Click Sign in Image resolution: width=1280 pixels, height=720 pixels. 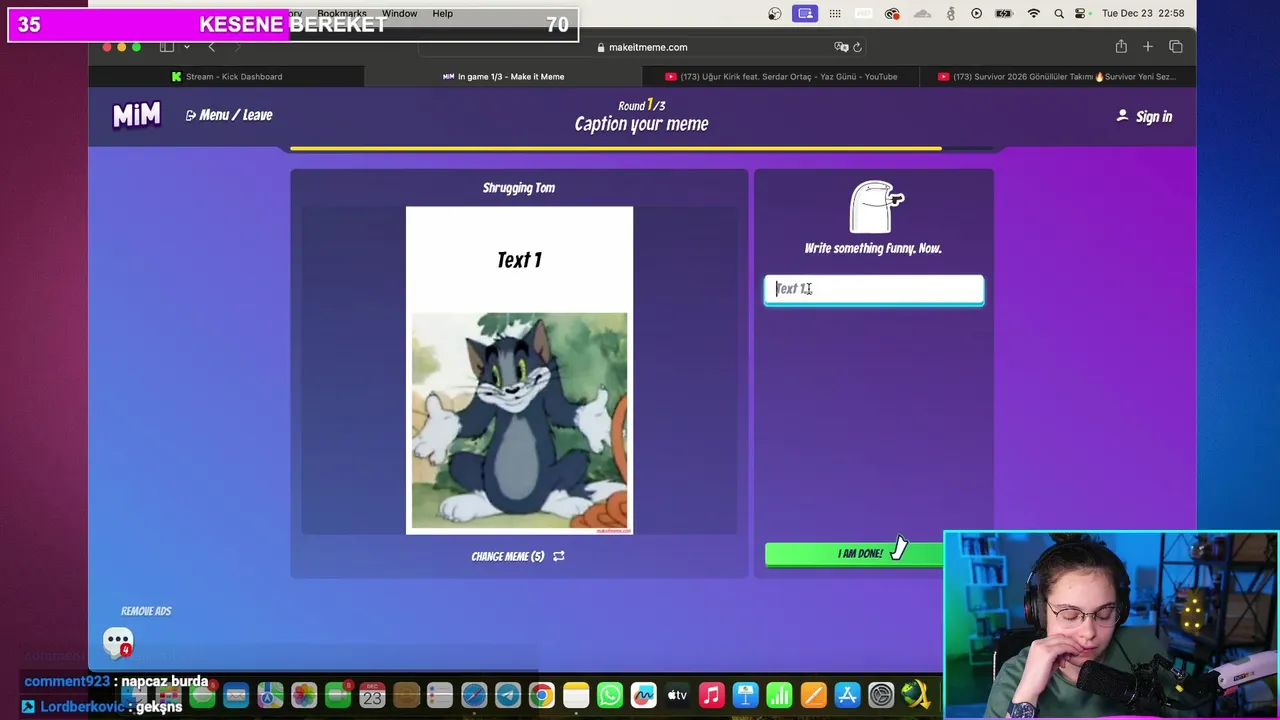1144,116
